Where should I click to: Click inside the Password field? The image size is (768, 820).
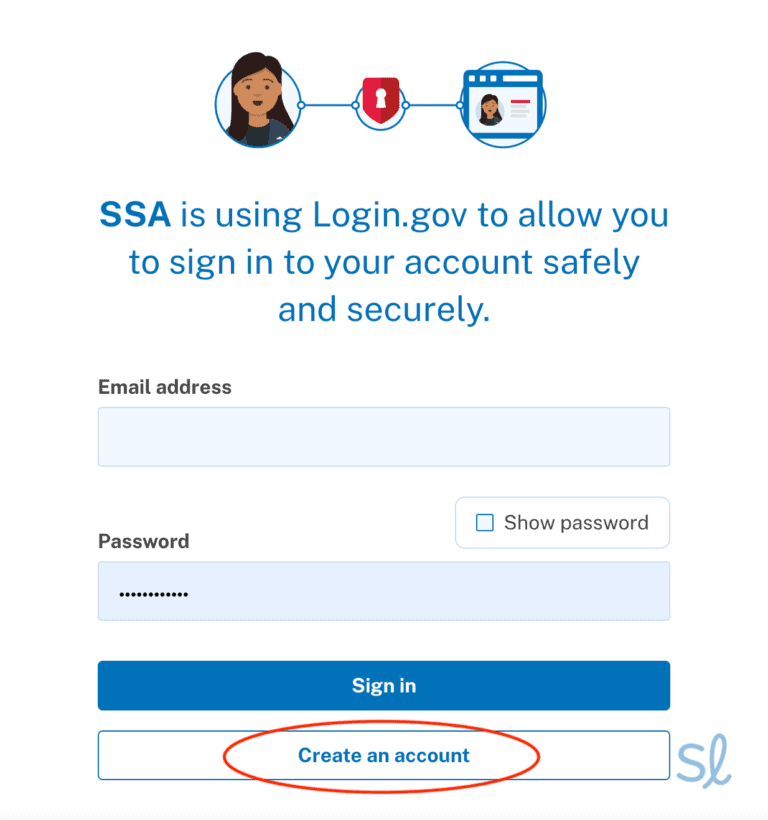[384, 591]
